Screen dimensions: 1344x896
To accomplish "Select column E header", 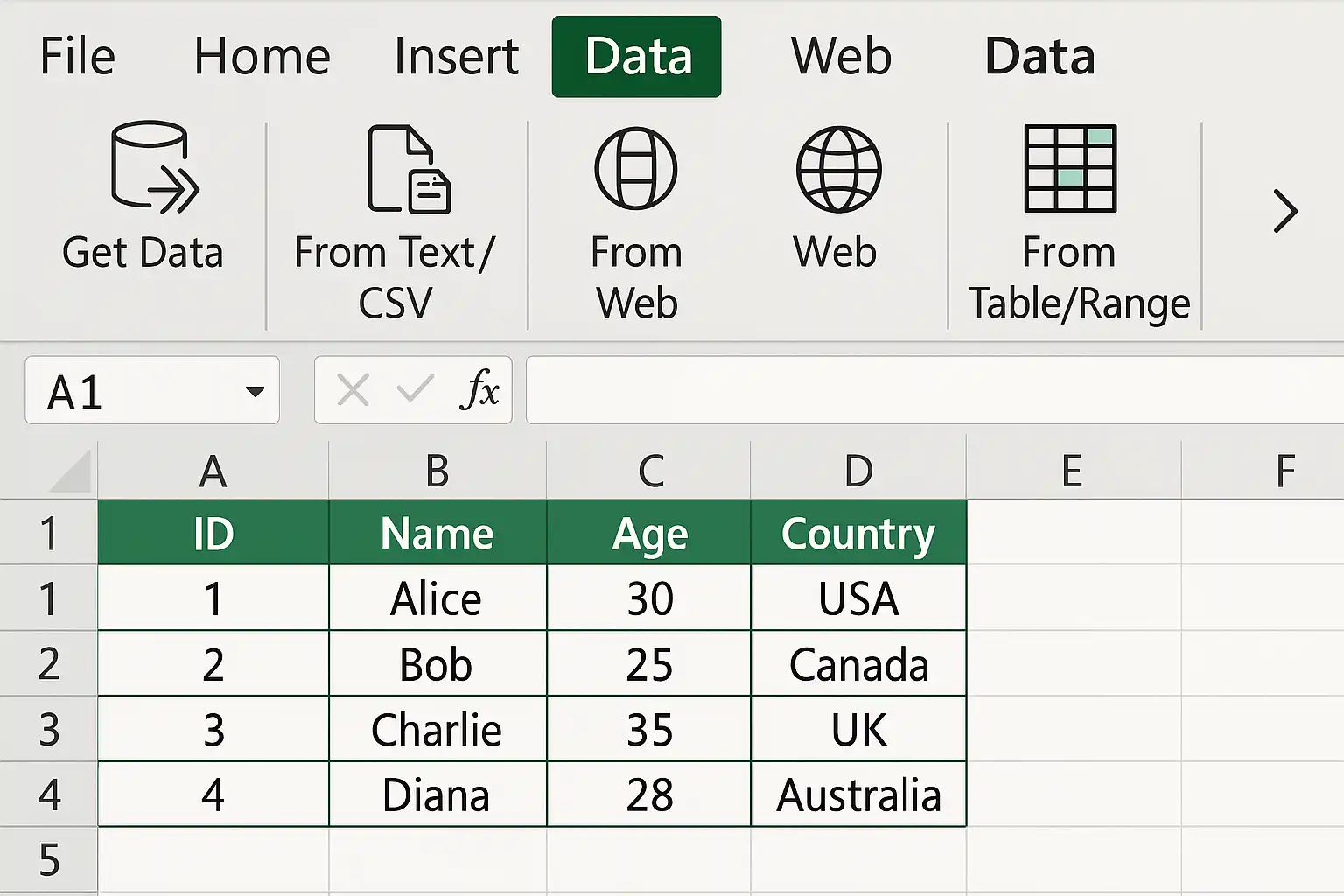I will (x=1074, y=471).
